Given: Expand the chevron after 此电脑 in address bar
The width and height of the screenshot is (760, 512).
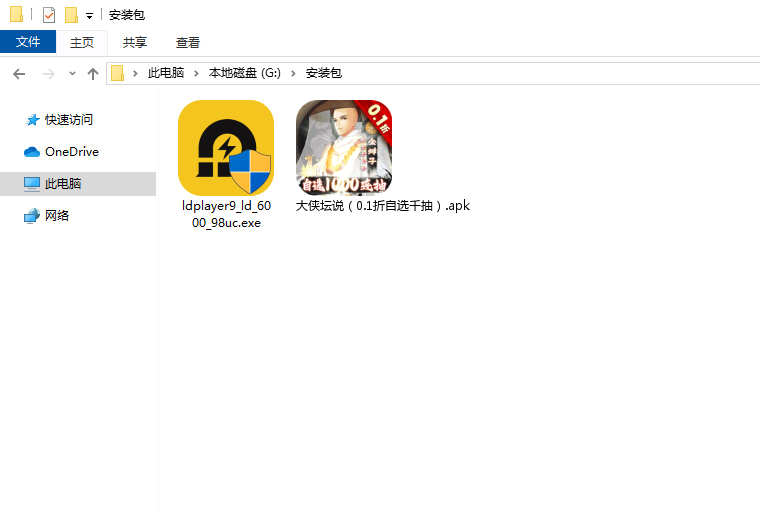Looking at the screenshot, I should click(x=196, y=74).
